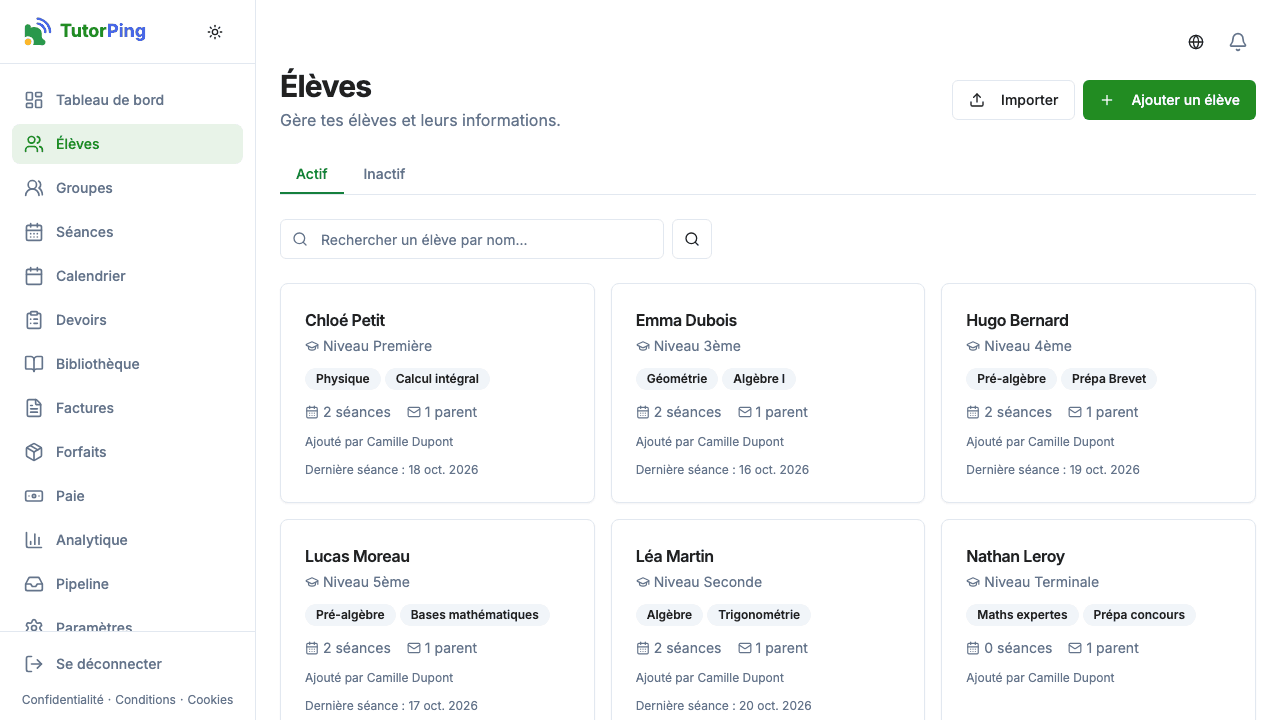Image resolution: width=1280 pixels, height=720 pixels.
Task: Click the Prépa Brevet tag
Action: [x=1109, y=379]
